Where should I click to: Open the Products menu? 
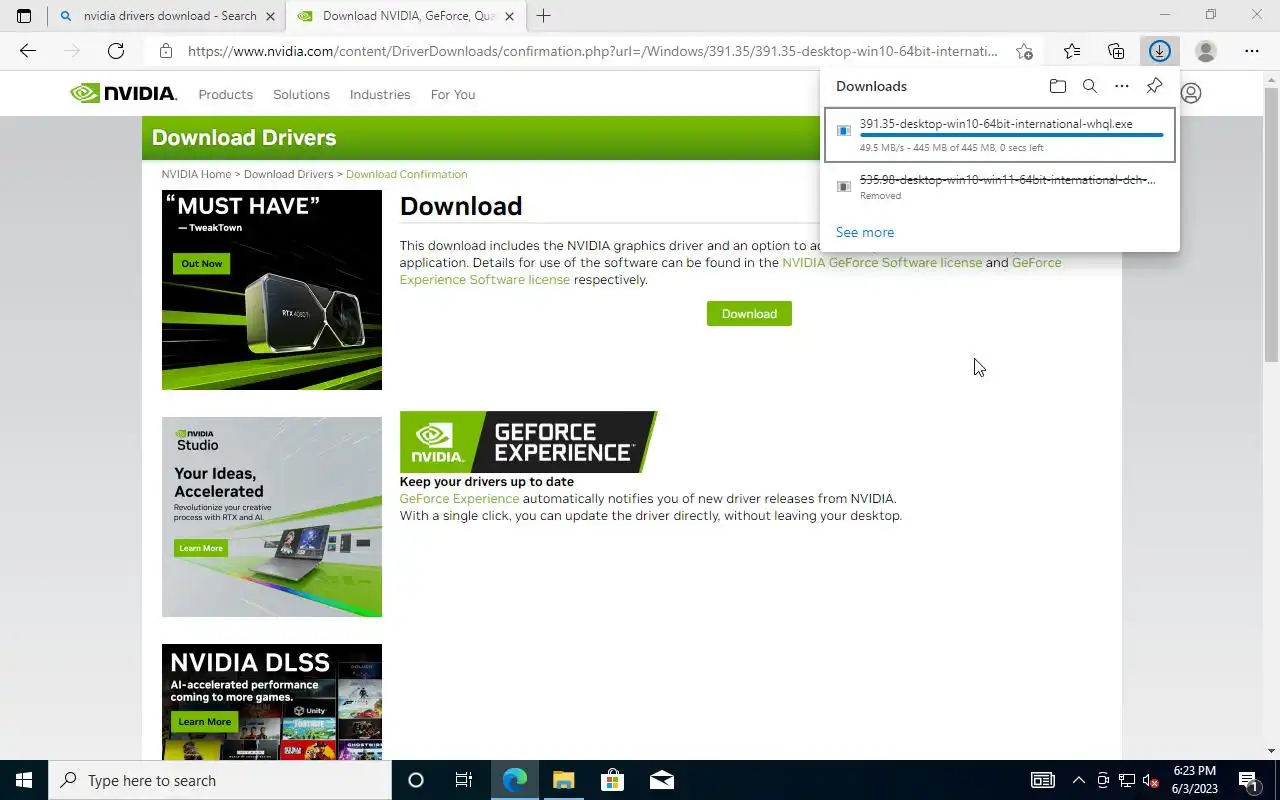pos(225,94)
